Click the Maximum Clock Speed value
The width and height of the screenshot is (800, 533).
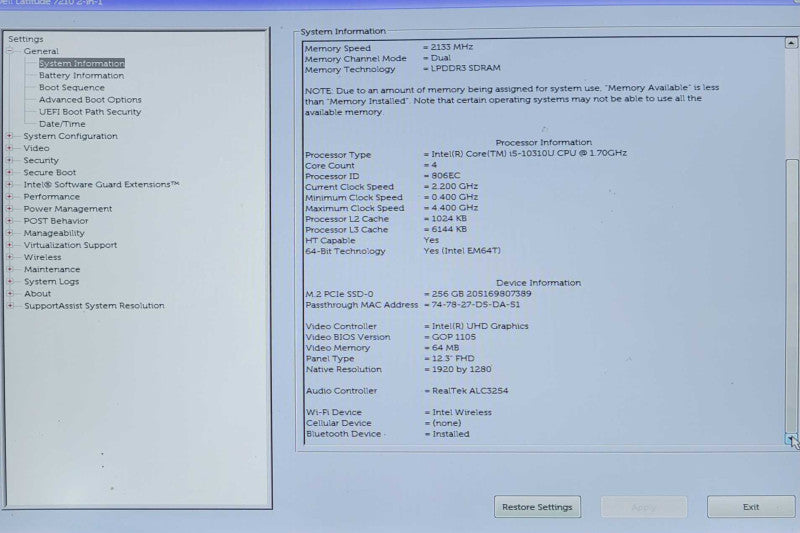(x=455, y=208)
